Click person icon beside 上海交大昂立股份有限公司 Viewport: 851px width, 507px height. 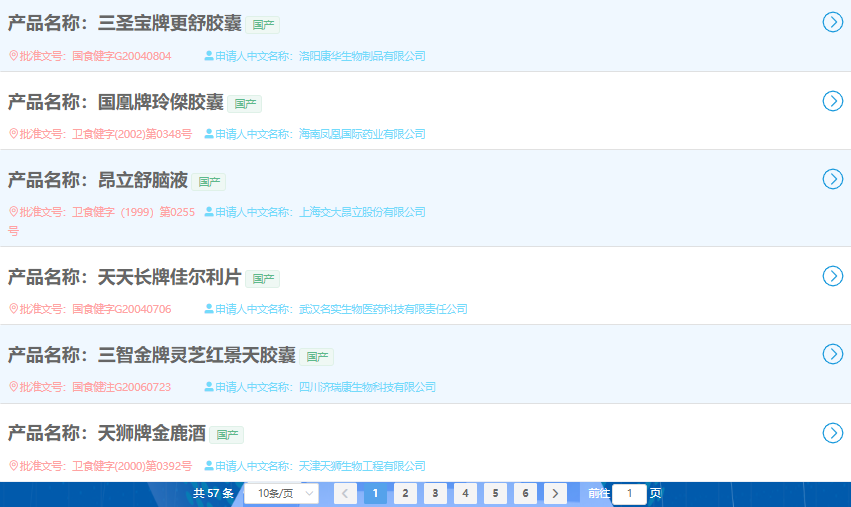(x=209, y=212)
